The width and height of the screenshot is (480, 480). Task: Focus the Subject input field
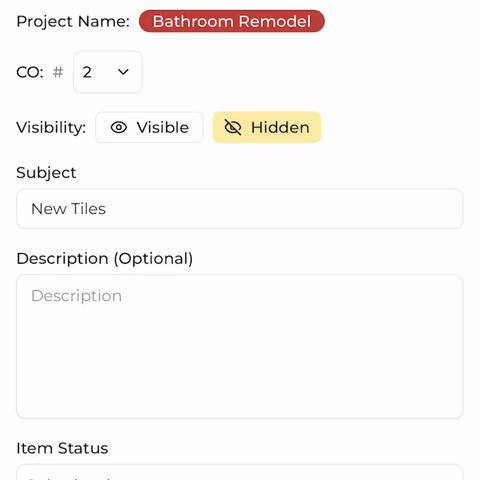tap(240, 209)
